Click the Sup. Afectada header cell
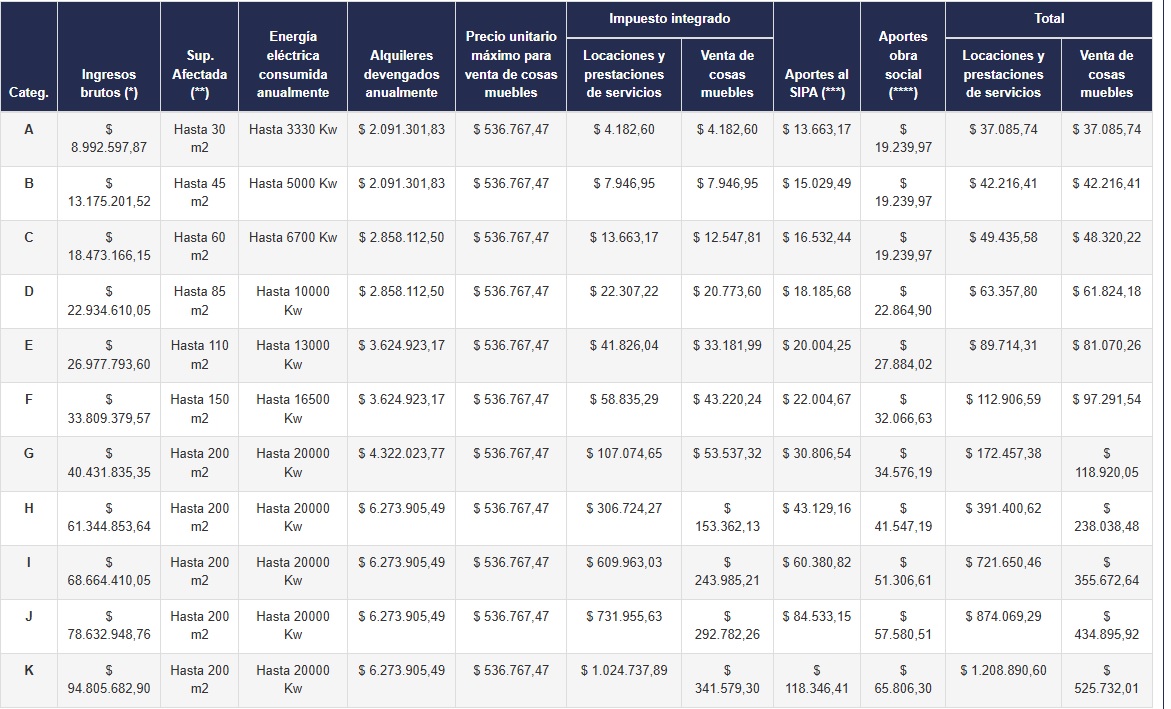1171x709 pixels. click(199, 57)
